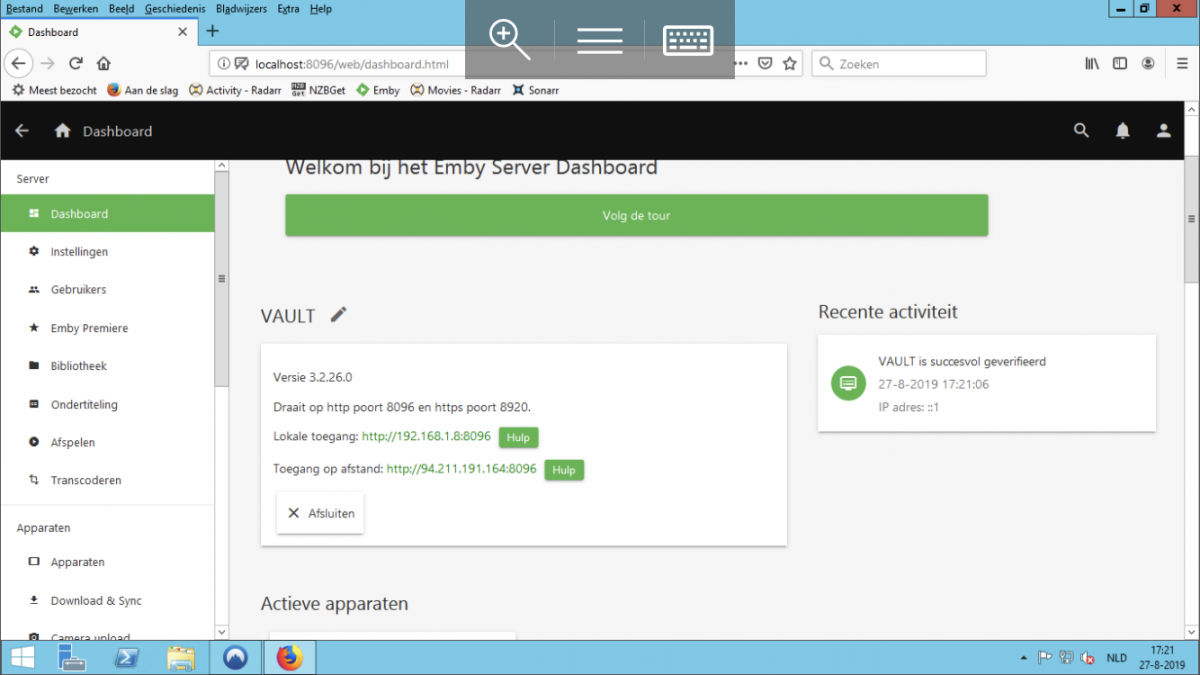This screenshot has height=675, width=1200.
Task: Open user profile icon in Emby header
Action: [1163, 130]
